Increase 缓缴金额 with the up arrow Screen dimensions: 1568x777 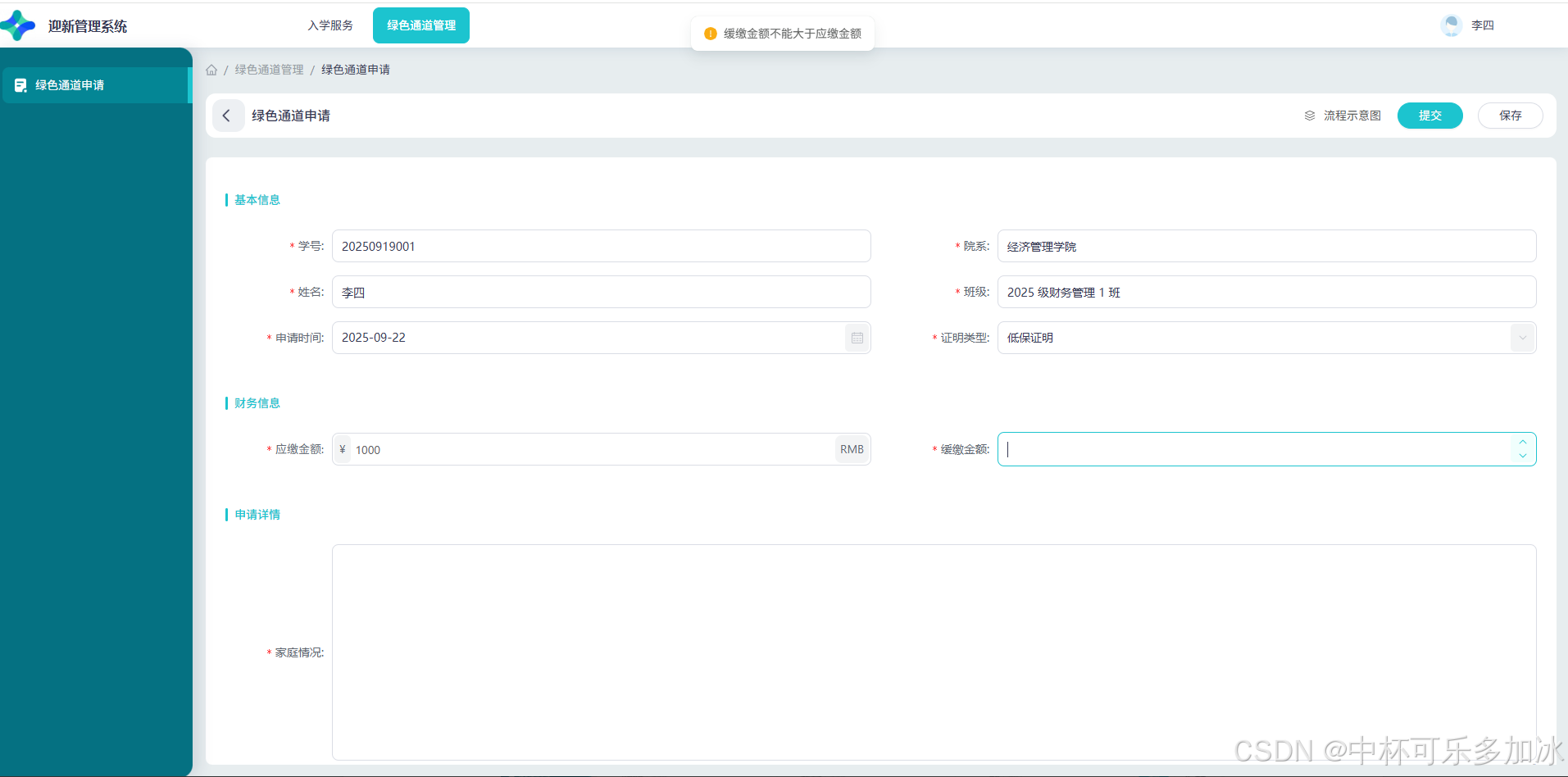point(1523,442)
